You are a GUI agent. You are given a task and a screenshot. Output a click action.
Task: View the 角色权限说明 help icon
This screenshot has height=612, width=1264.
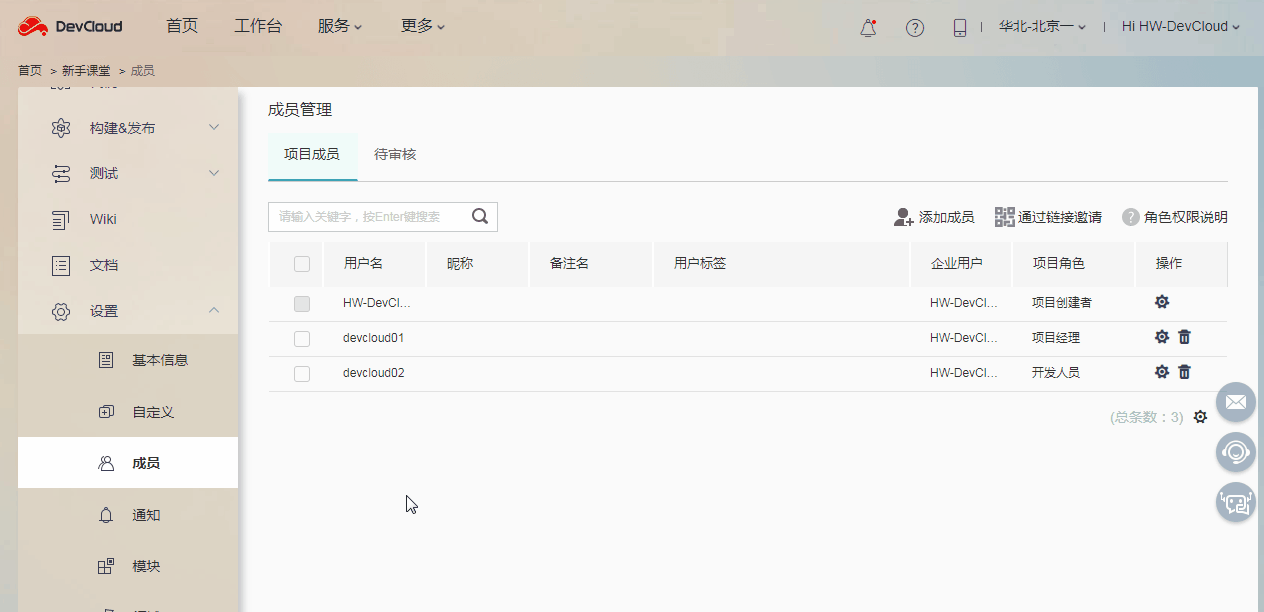coord(1130,217)
